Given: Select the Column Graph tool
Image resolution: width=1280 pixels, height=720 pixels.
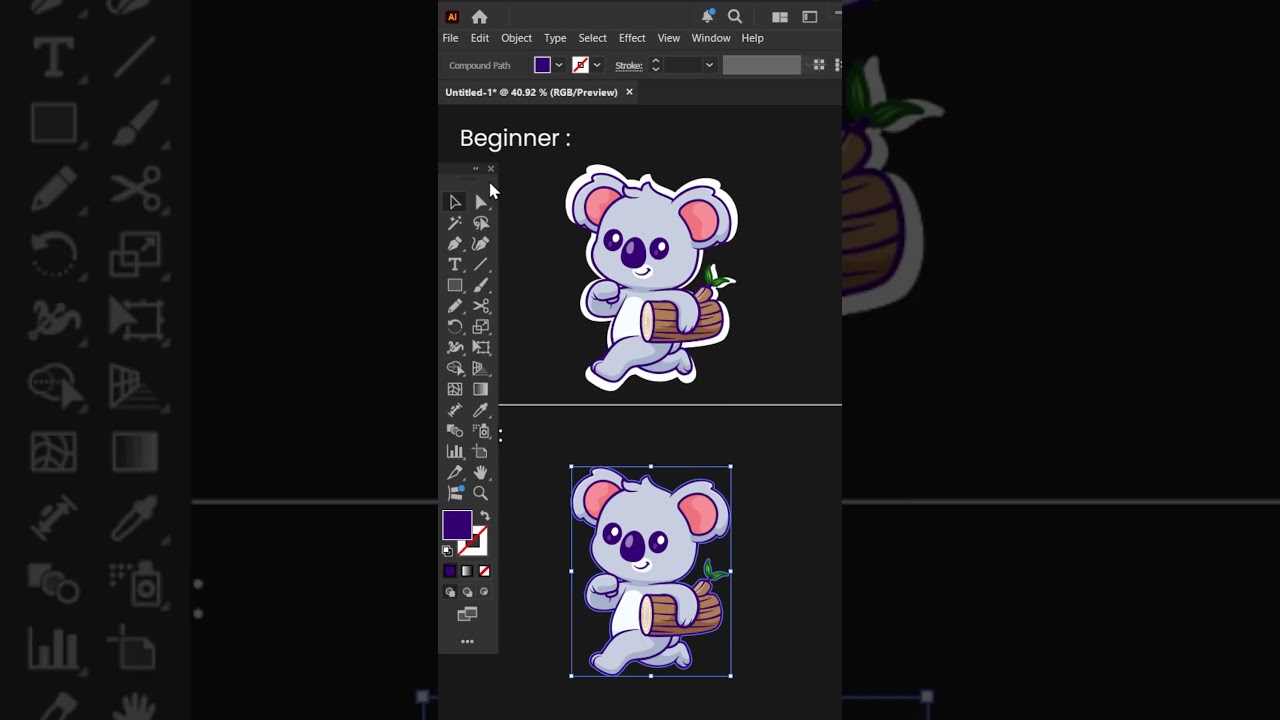Looking at the screenshot, I should 455,452.
